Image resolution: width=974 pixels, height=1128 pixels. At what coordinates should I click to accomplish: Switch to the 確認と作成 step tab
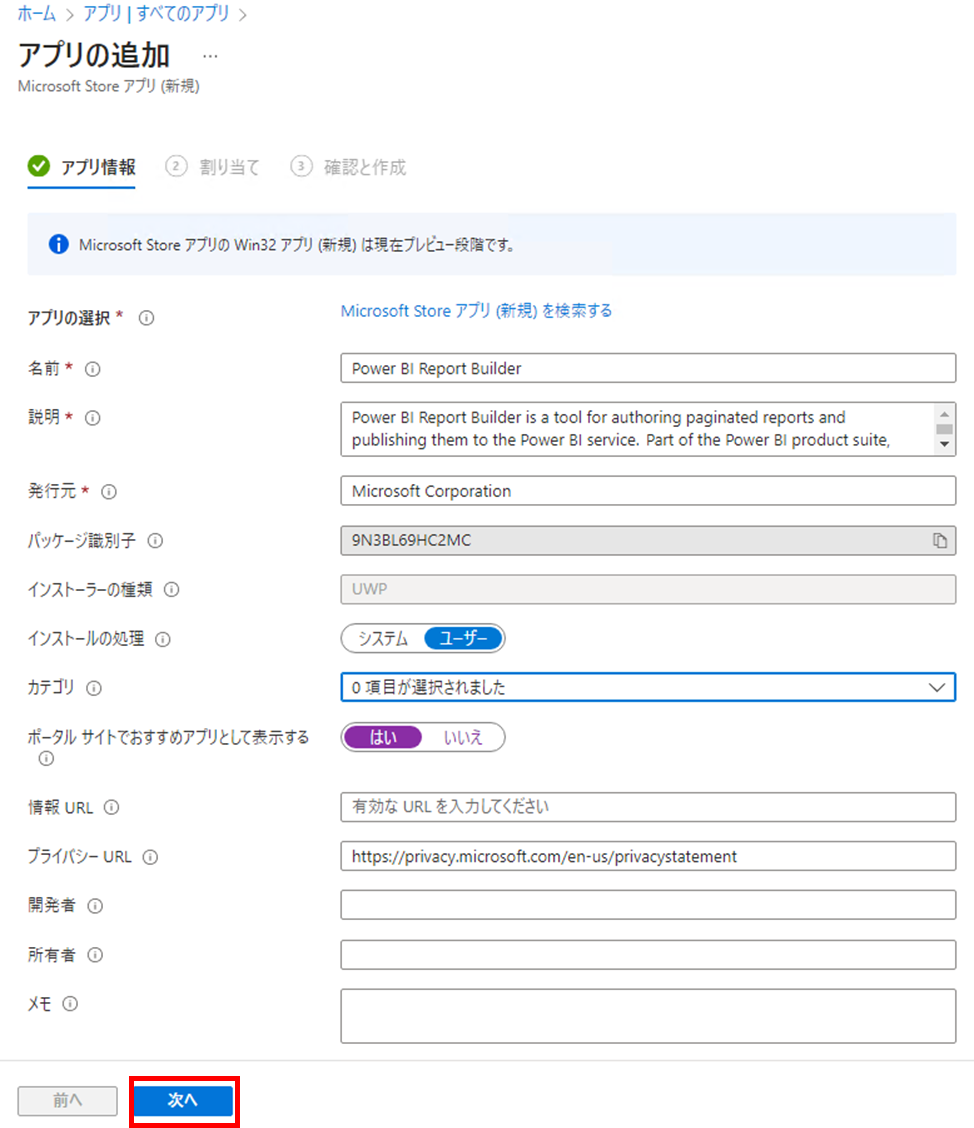[348, 167]
